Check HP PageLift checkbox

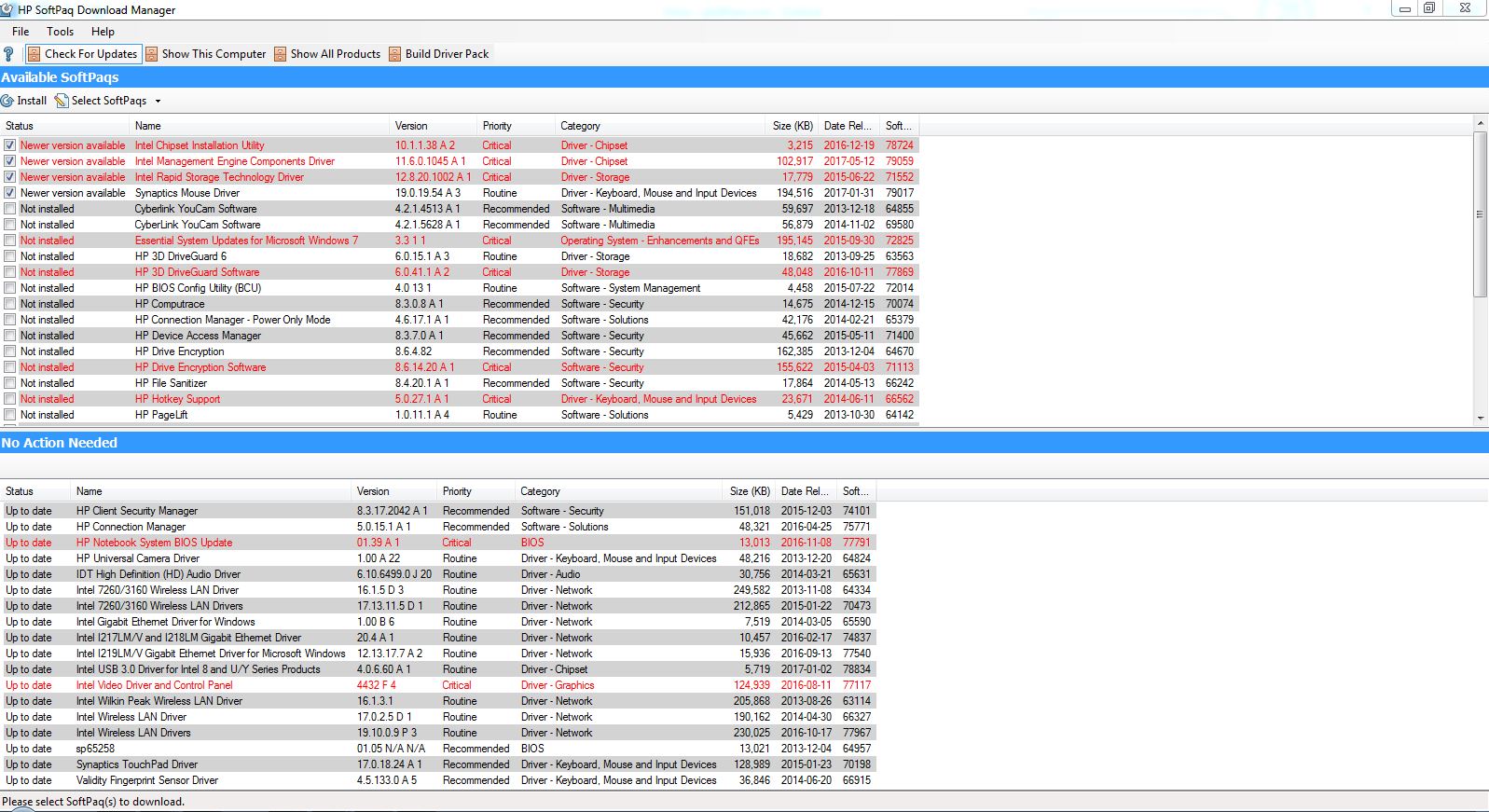pyautogui.click(x=10, y=415)
